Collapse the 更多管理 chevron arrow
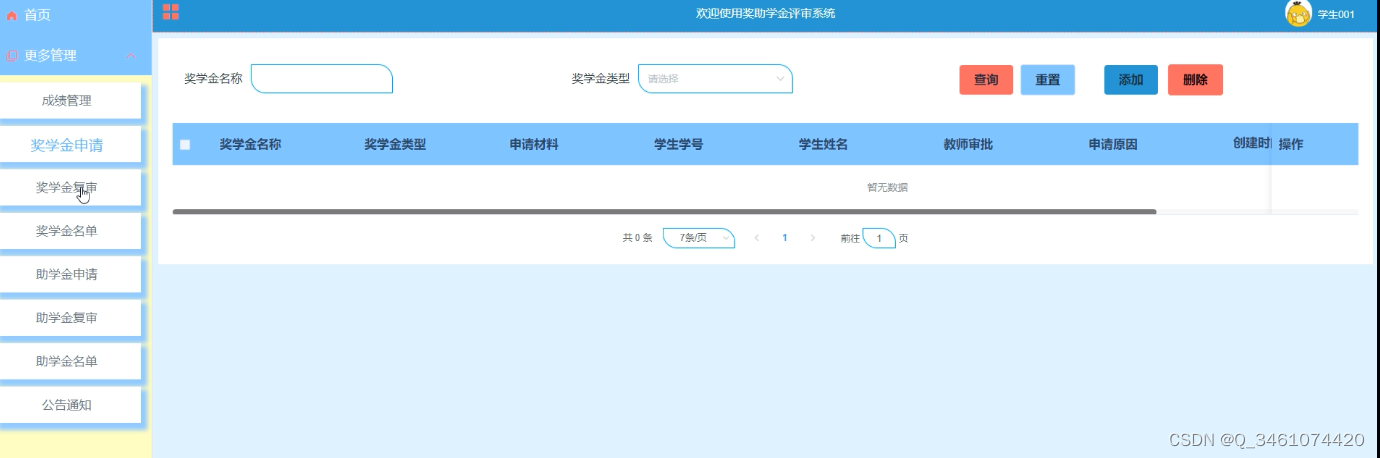This screenshot has width=1380, height=458. 131,56
